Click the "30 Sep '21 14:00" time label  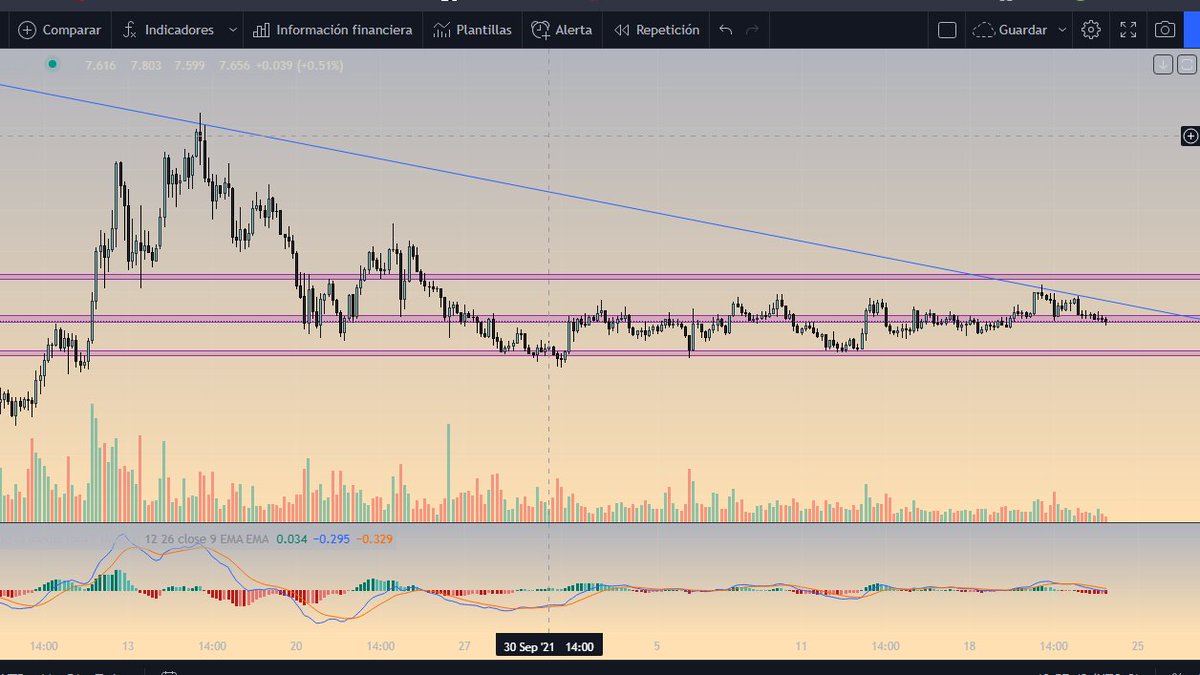[549, 647]
